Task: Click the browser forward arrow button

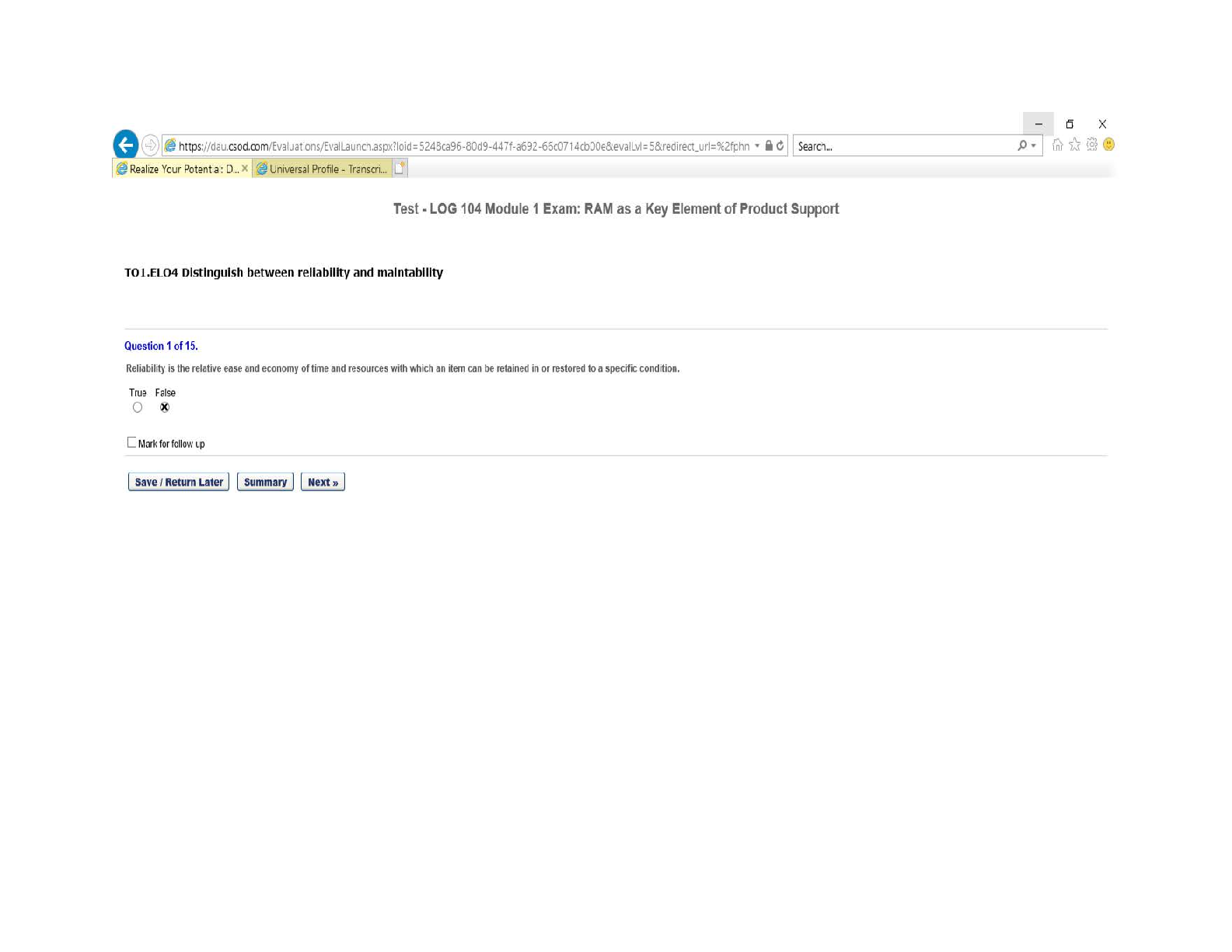Action: (x=150, y=145)
